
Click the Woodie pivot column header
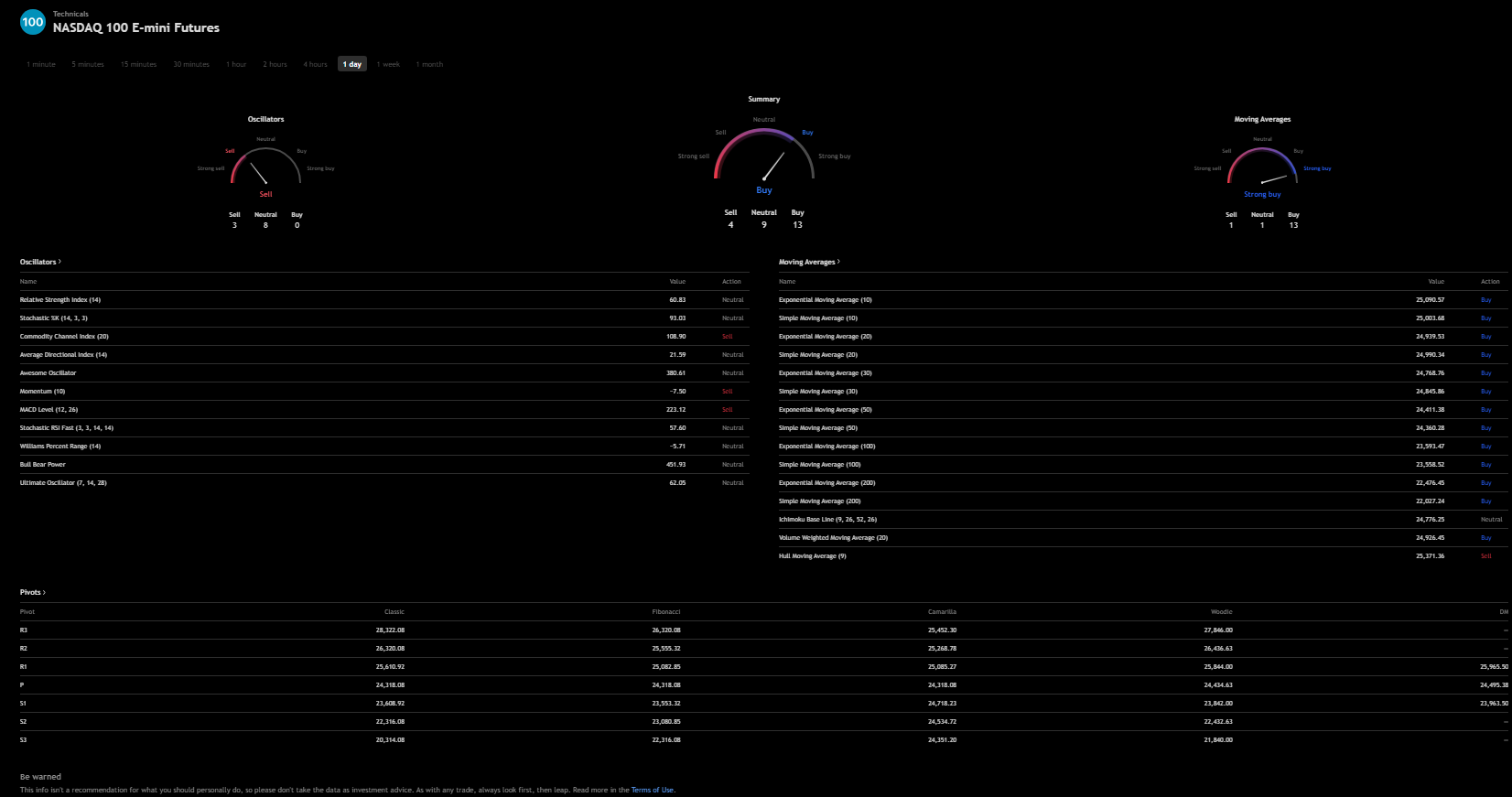tap(1222, 612)
